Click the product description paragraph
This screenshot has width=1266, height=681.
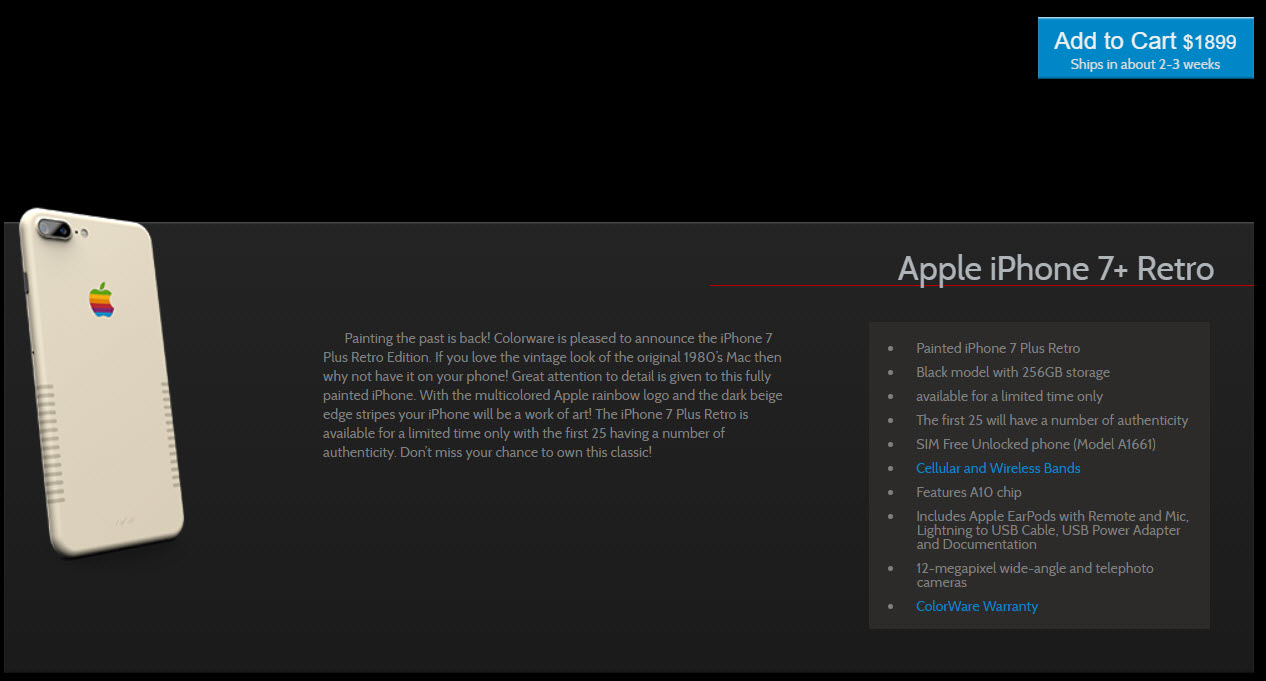coord(552,395)
